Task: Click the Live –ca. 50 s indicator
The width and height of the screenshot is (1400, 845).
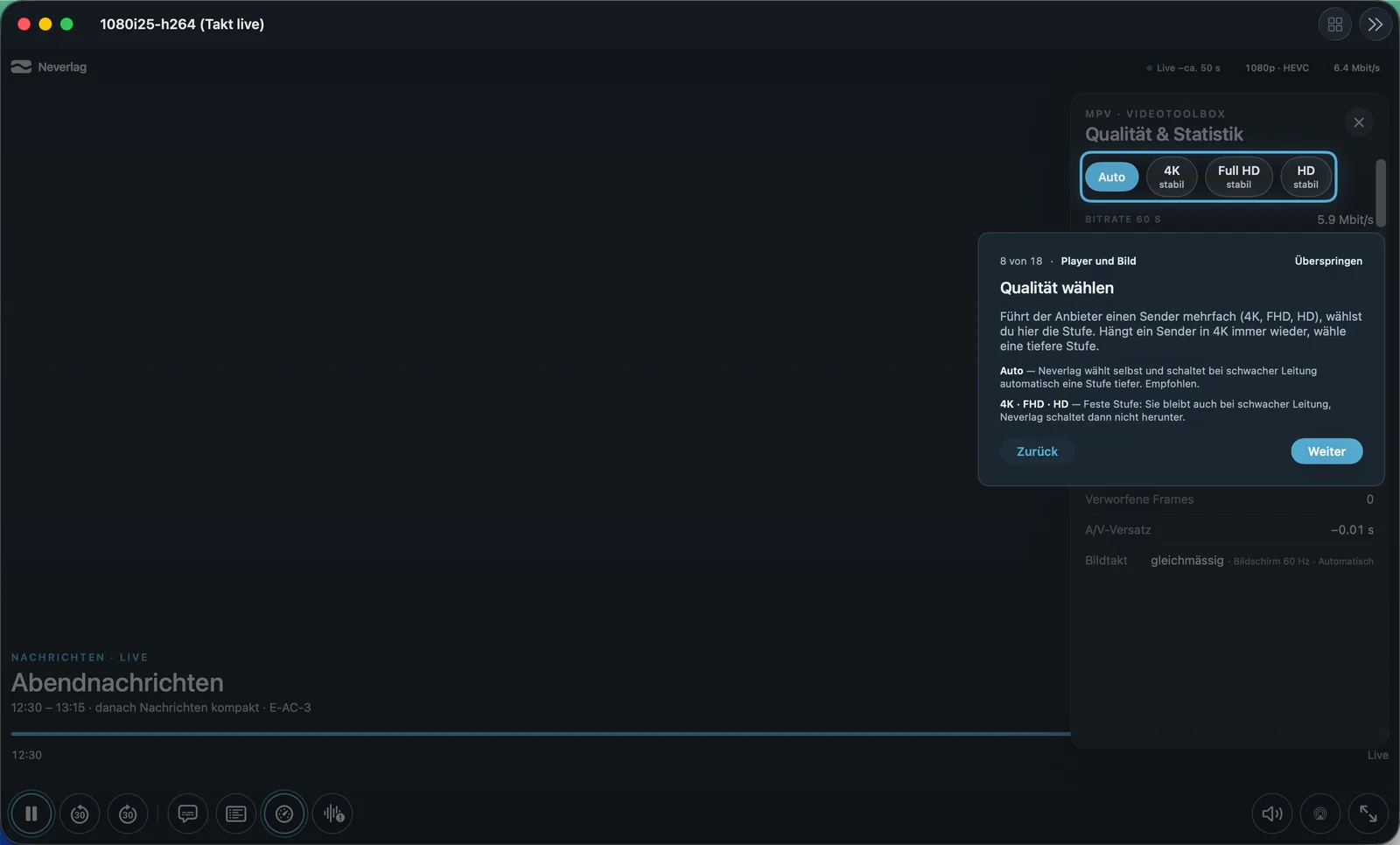Action: click(1183, 67)
